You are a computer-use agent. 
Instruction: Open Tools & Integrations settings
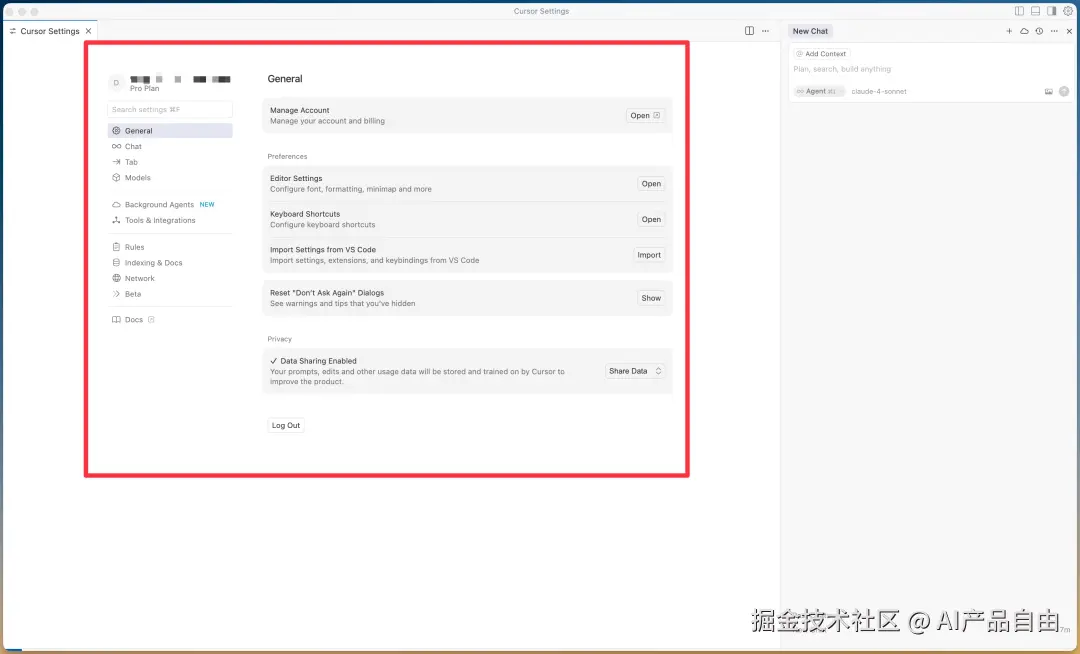point(170,220)
